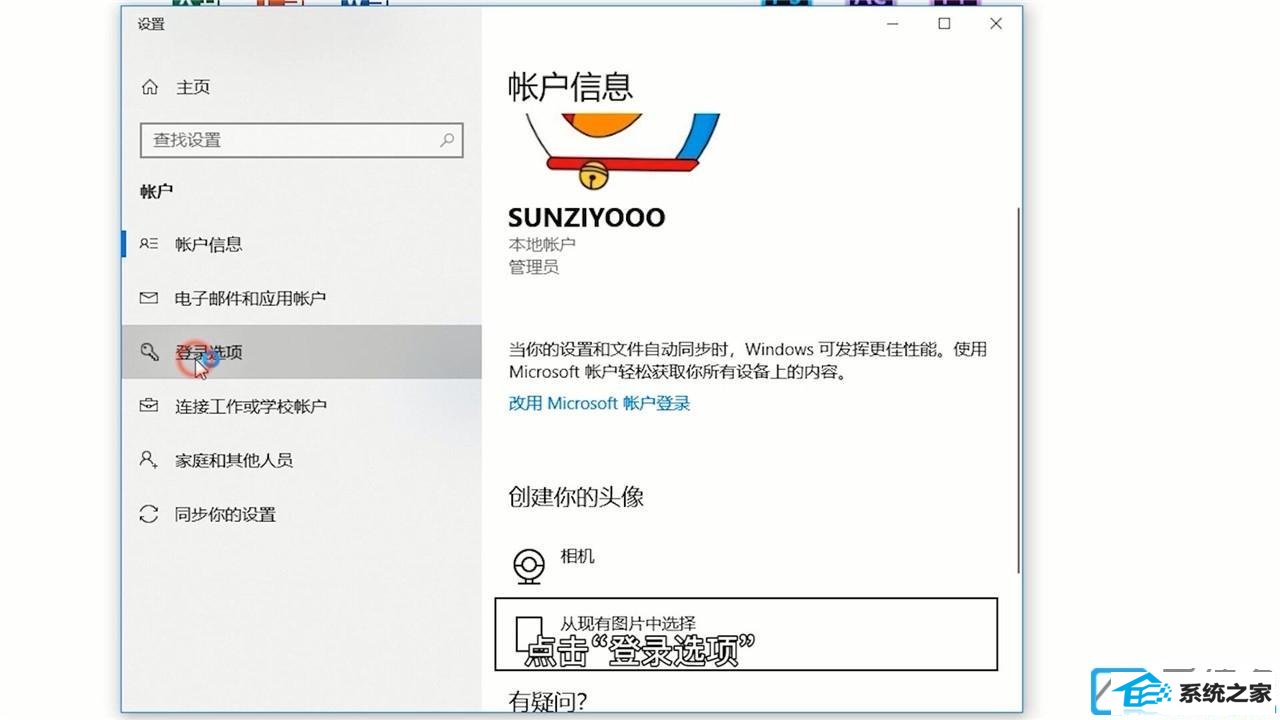Click the 管理员 text
Viewport: 1280px width, 720px height.
point(534,267)
